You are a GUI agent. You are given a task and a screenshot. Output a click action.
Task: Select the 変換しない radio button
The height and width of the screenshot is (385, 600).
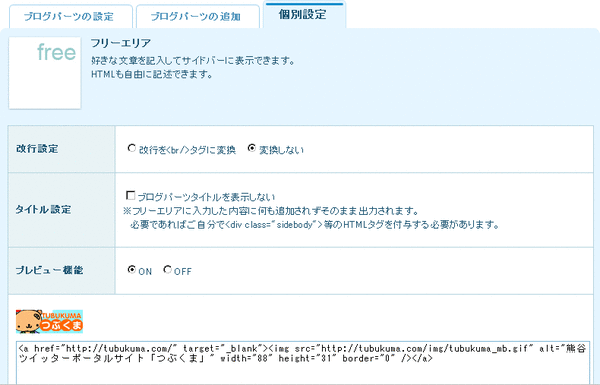[251, 148]
